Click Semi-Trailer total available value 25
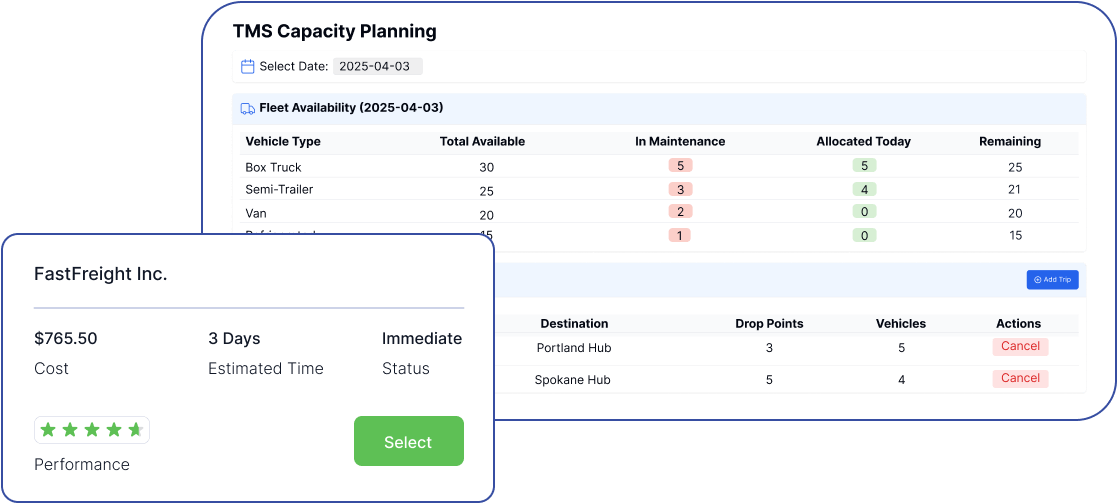 [487, 191]
